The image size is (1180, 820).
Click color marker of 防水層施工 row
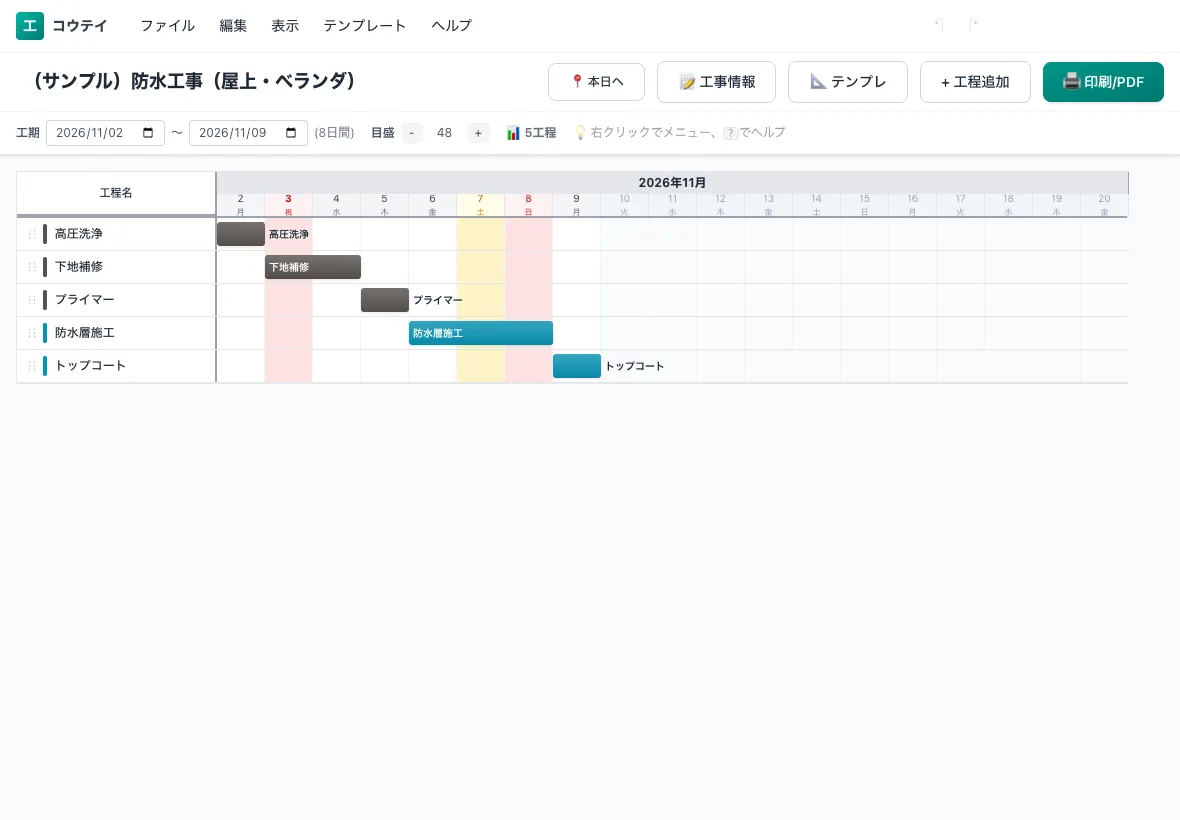click(x=45, y=333)
